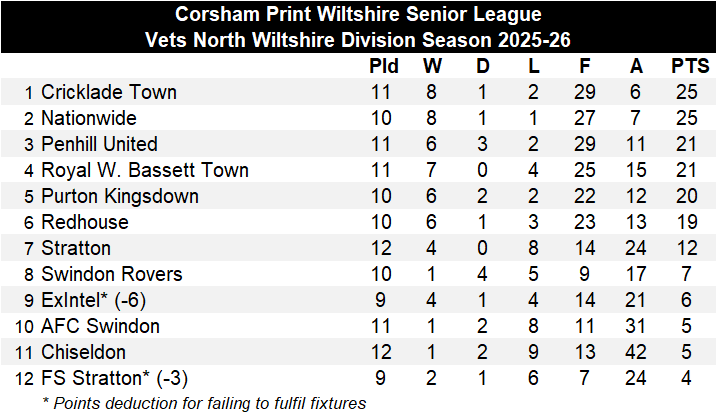The image size is (716, 415).
Task: Click FS Stratton* (-3) team entry
Action: click(114, 378)
